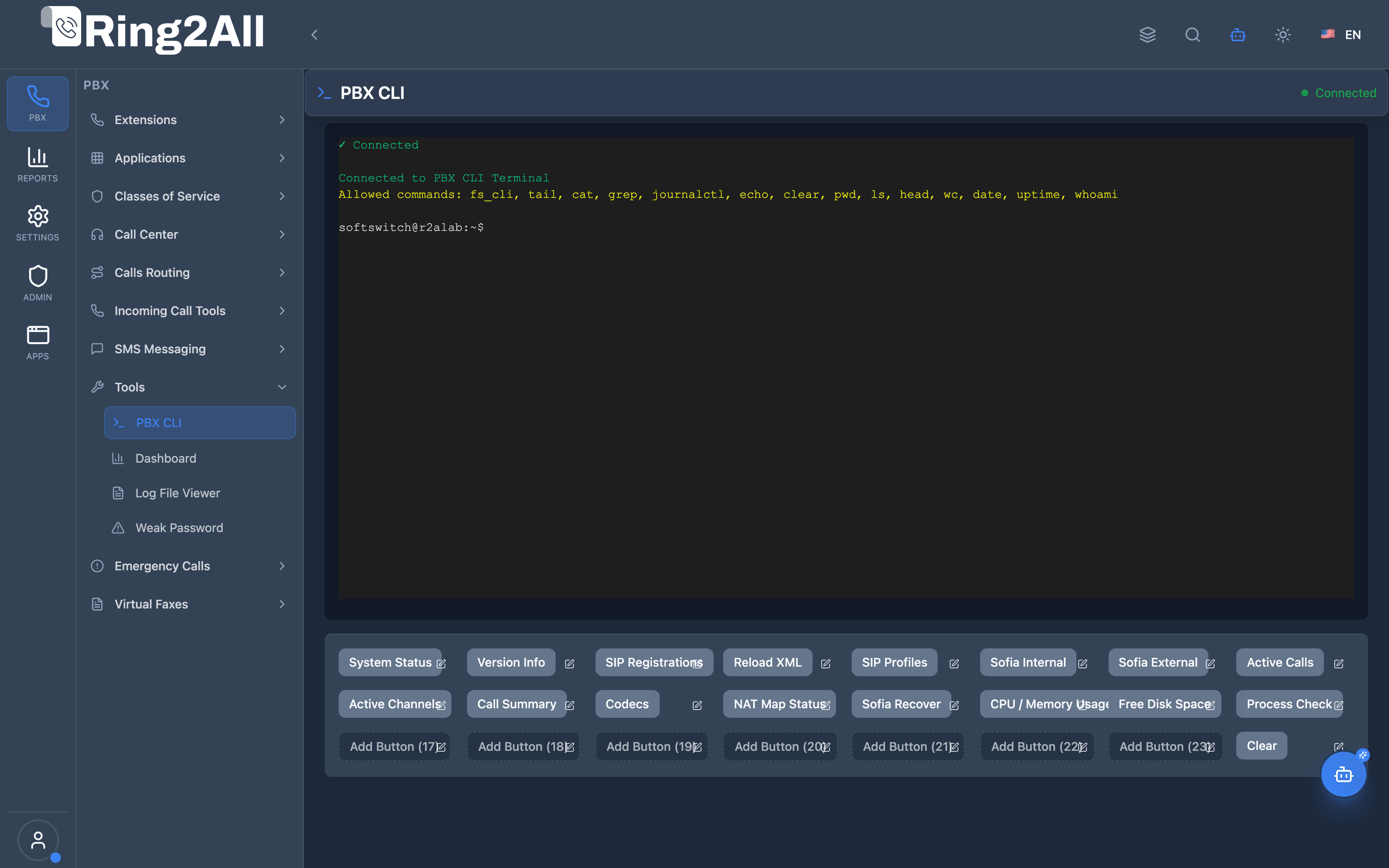Viewport: 1389px width, 868px height.
Task: Open Dashboard under Tools
Action: point(200,458)
